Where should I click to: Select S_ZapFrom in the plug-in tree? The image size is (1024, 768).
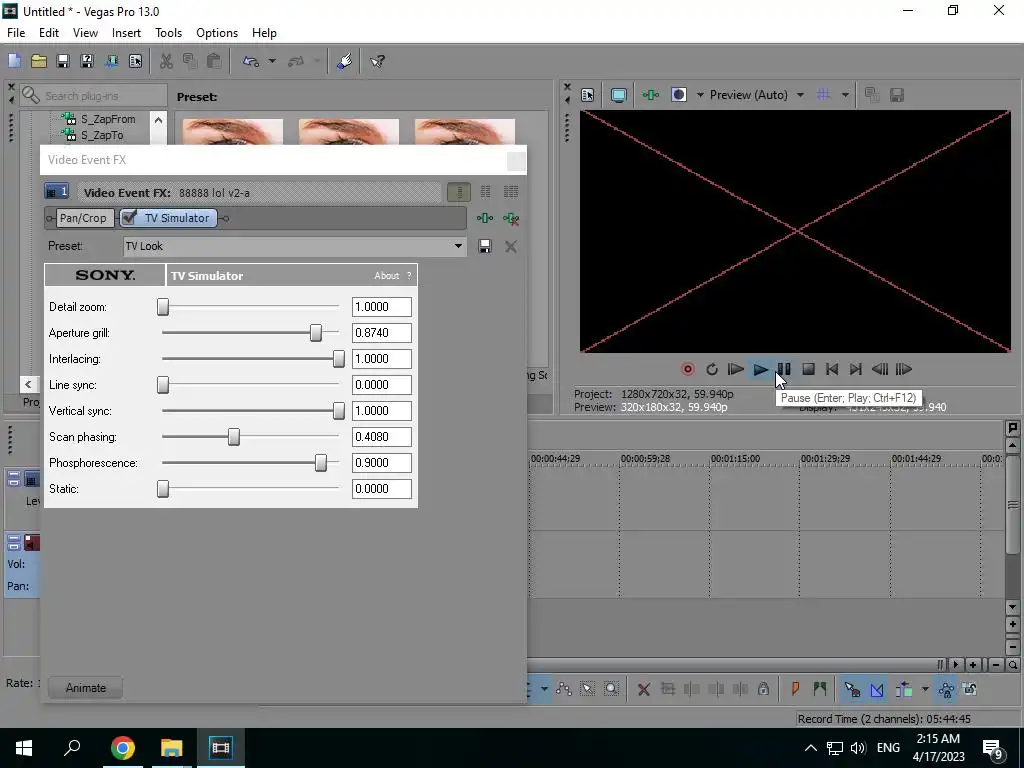click(x=108, y=119)
